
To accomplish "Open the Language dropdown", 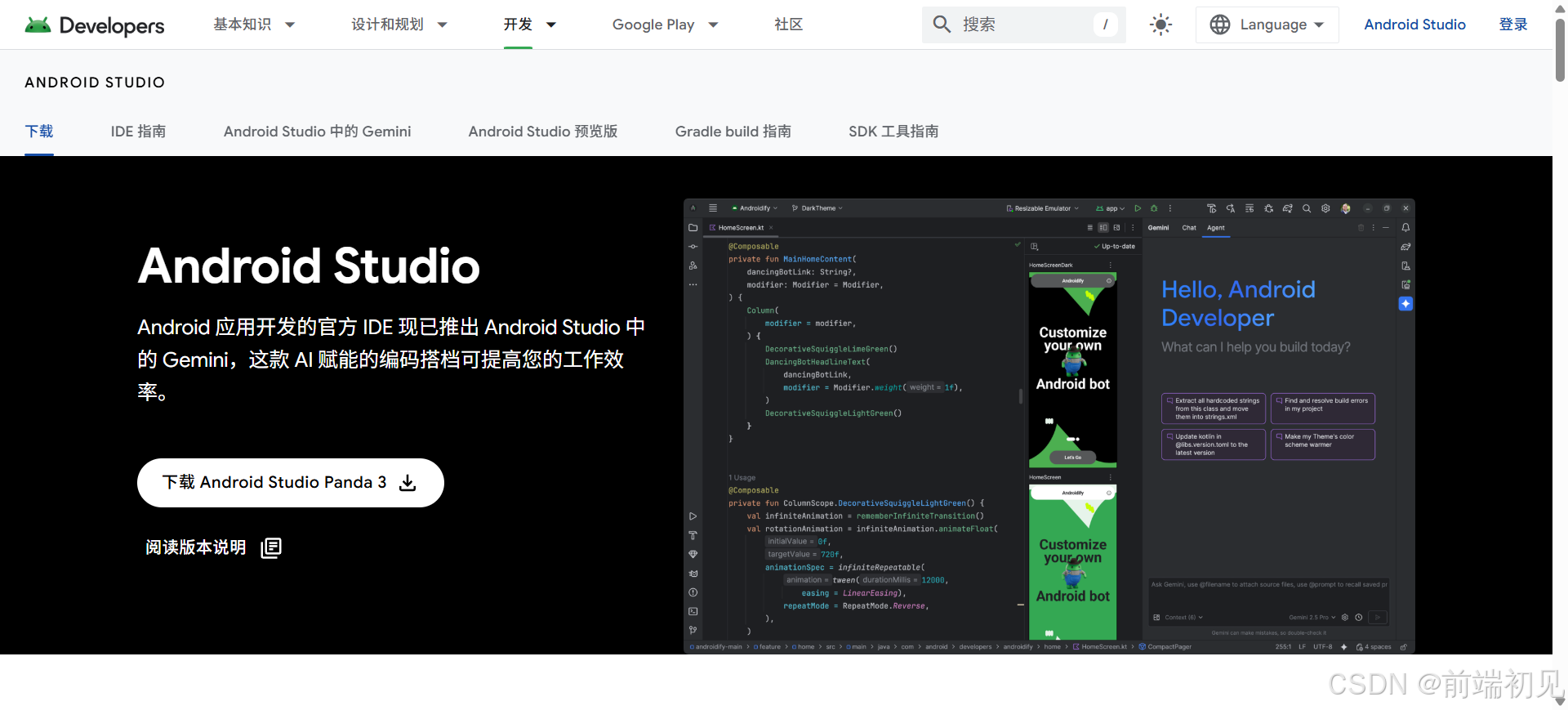I will 1267,25.
